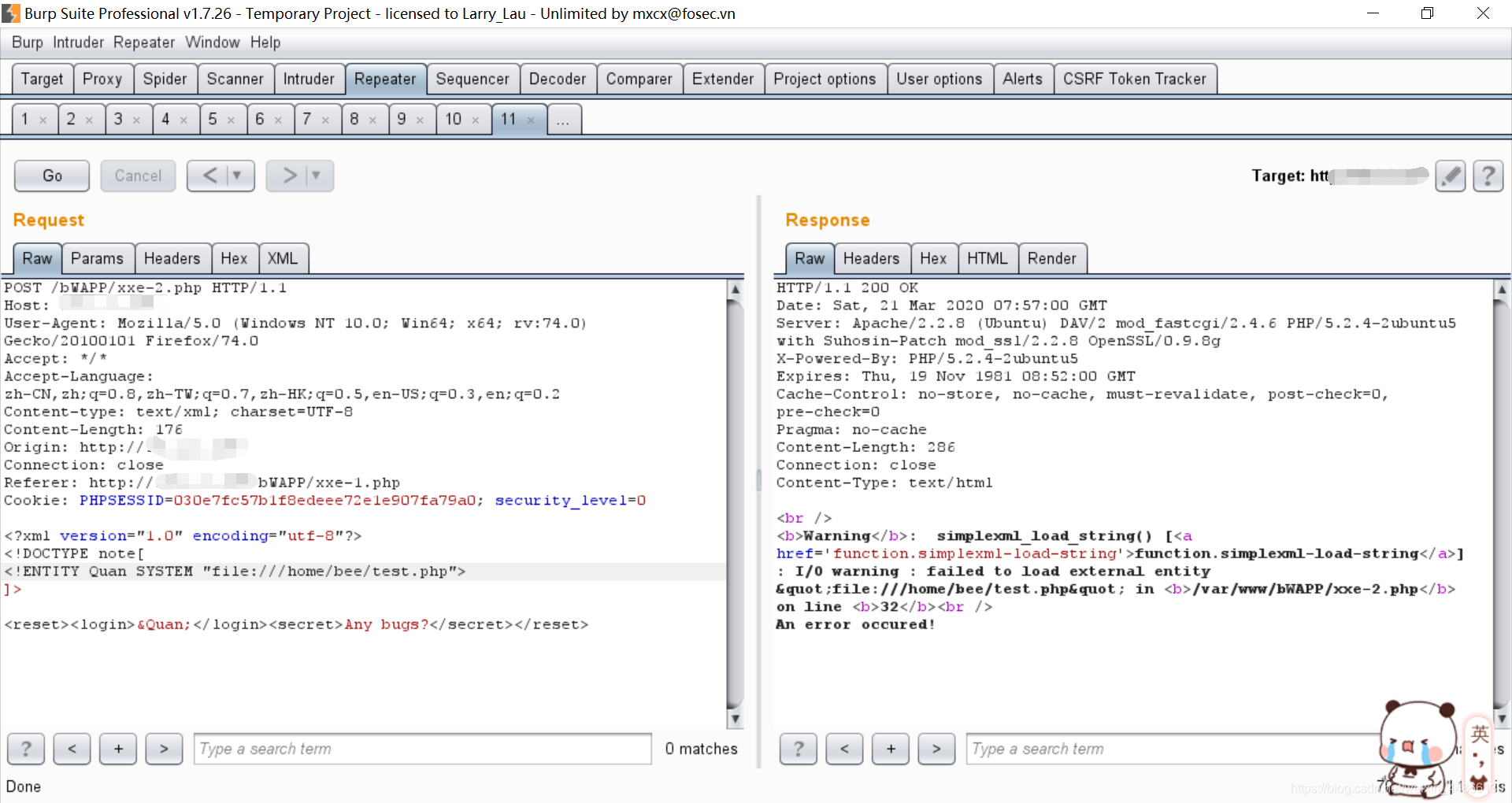Open the Intruder menu
This screenshot has height=803, width=1512.
[x=78, y=43]
